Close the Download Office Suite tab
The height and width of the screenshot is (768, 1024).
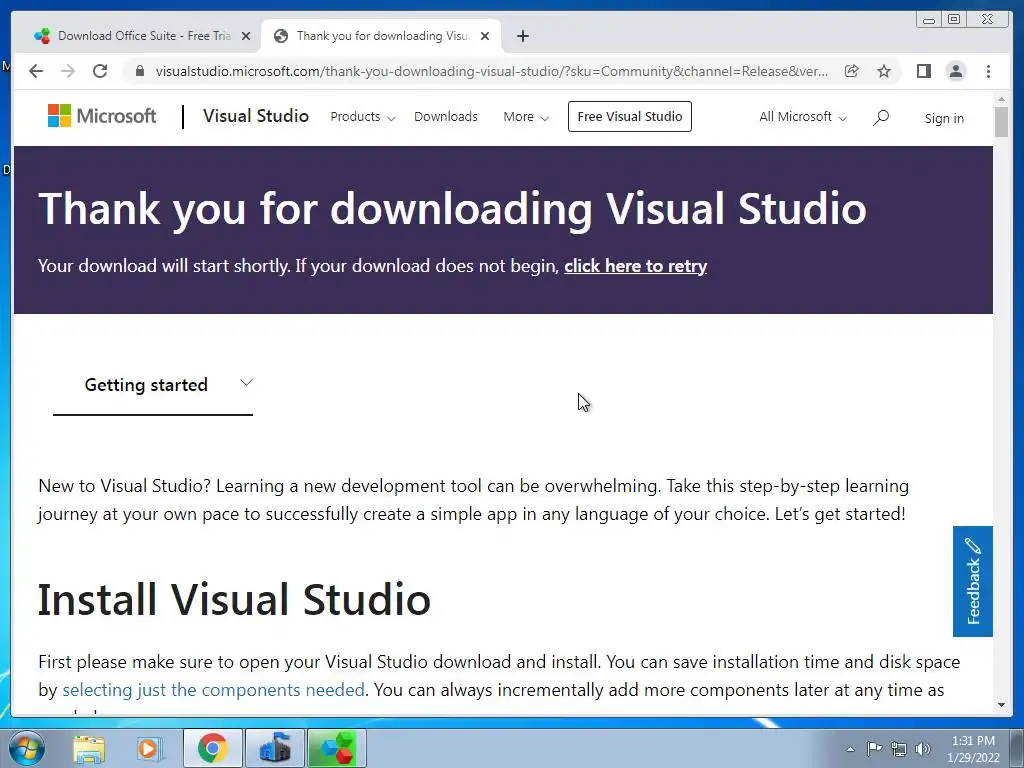click(x=246, y=36)
